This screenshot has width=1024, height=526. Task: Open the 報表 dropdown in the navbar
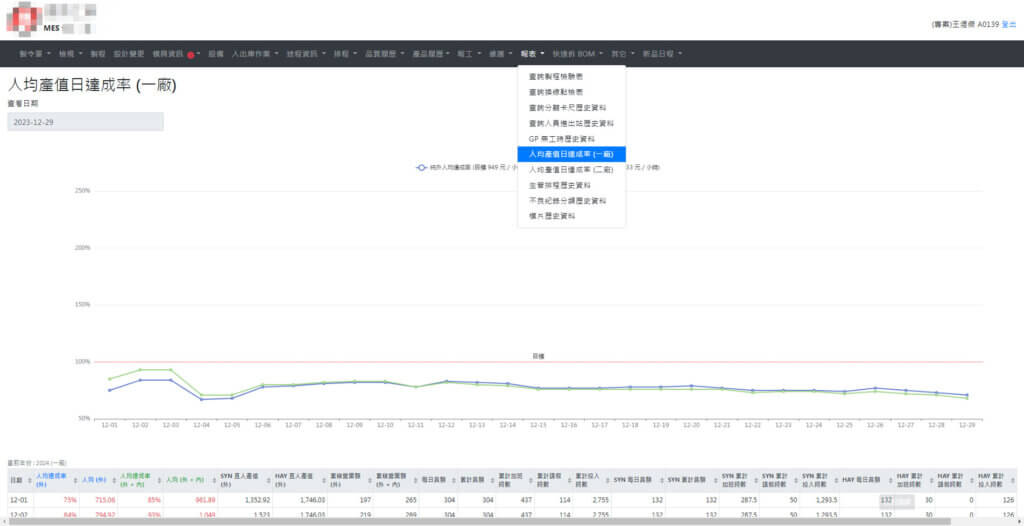click(531, 53)
